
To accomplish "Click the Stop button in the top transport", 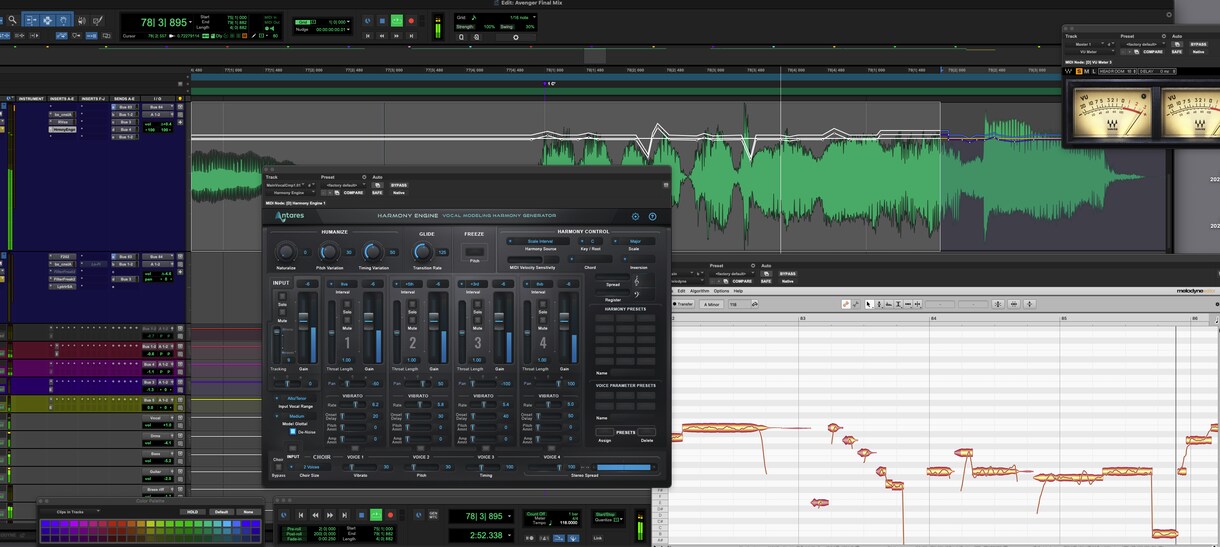I will pos(382,21).
